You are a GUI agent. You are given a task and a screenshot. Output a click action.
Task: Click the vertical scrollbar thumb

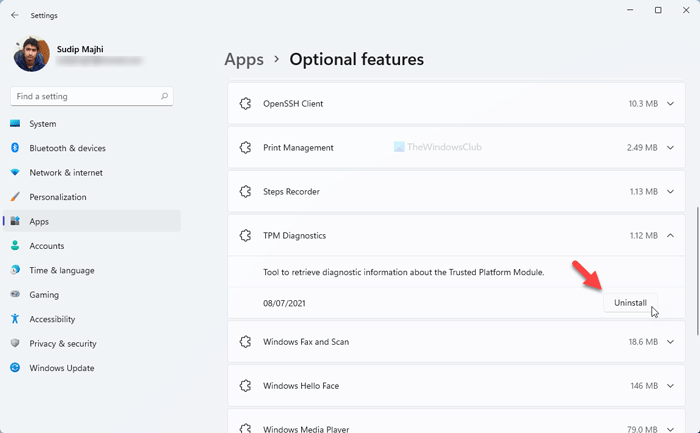(697, 271)
